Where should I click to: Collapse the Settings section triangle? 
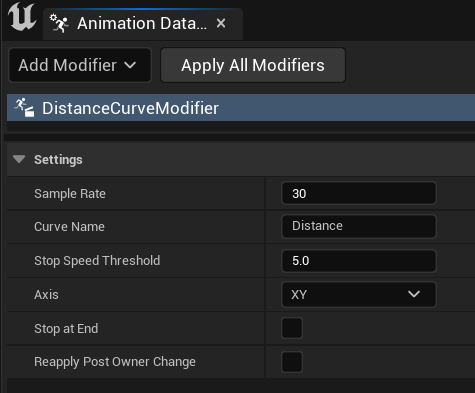coord(19,159)
